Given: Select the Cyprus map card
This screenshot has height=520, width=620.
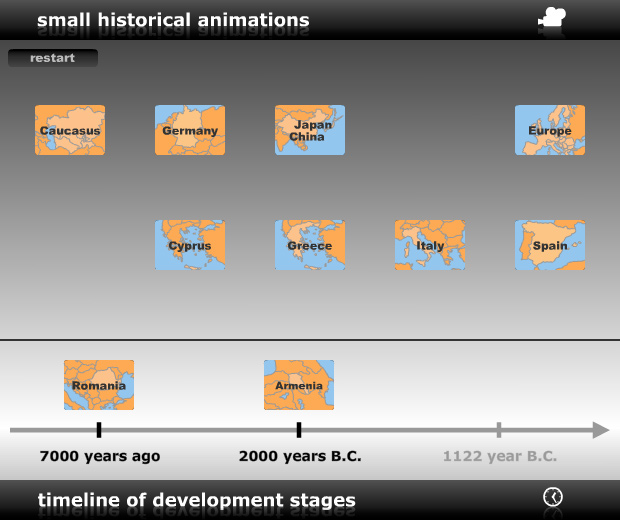Looking at the screenshot, I should [x=190, y=245].
